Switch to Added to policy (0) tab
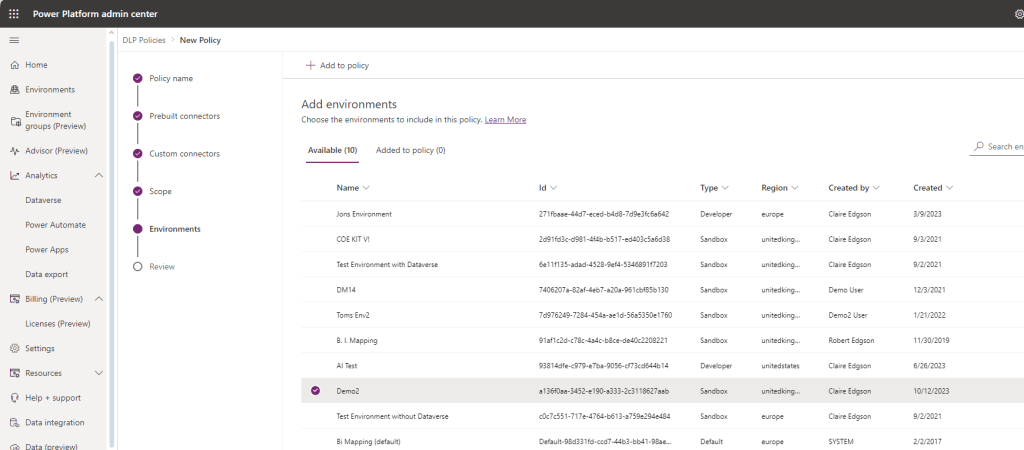This screenshot has height=450, width=1024. pyautogui.click(x=410, y=150)
